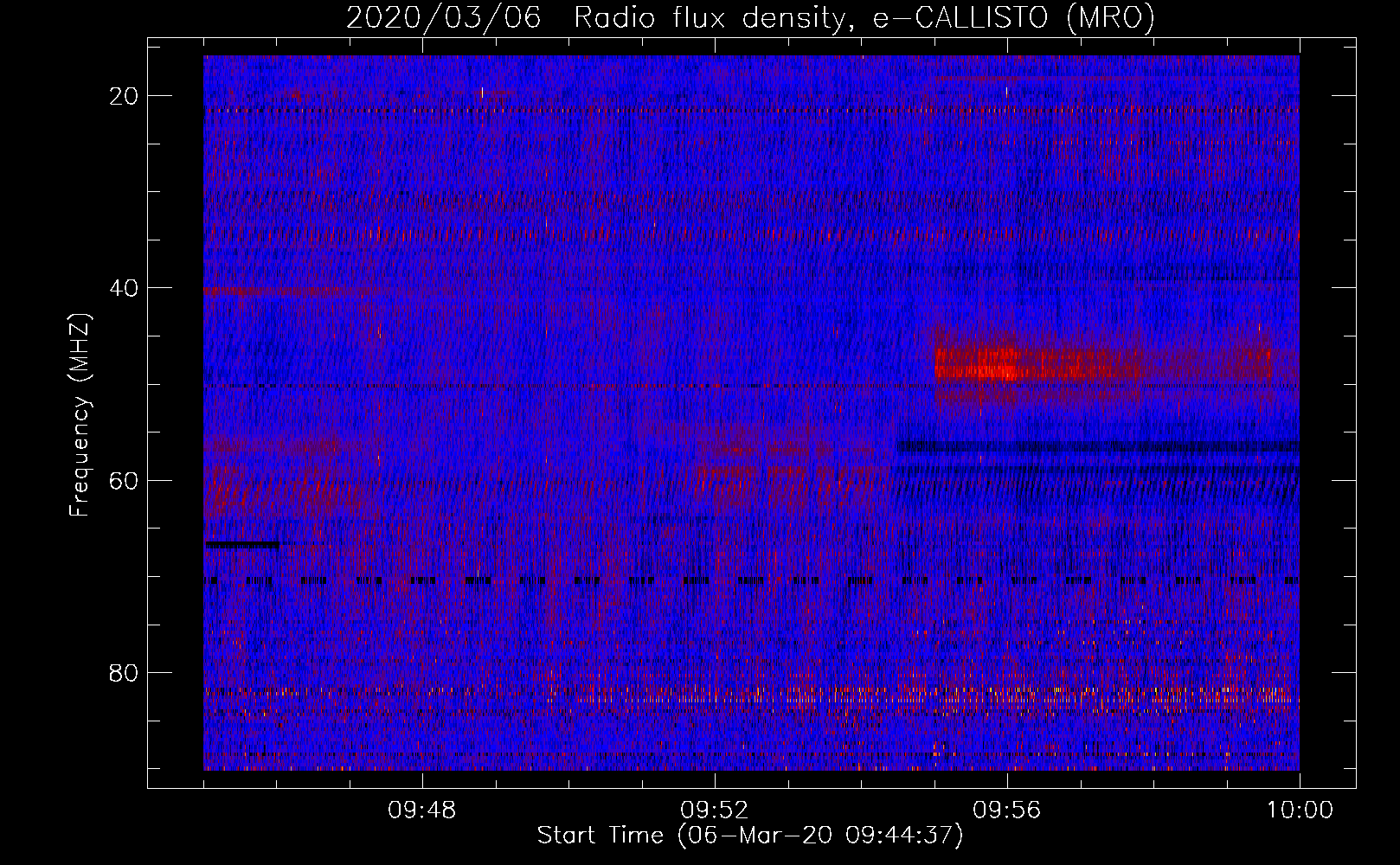The image size is (1400, 865).
Task: Click the 60 frequency tick label
Action: (125, 480)
